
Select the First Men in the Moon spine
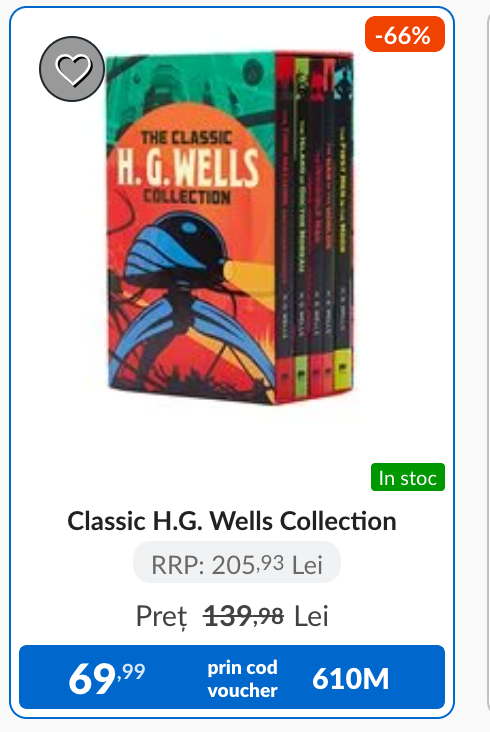point(343,224)
